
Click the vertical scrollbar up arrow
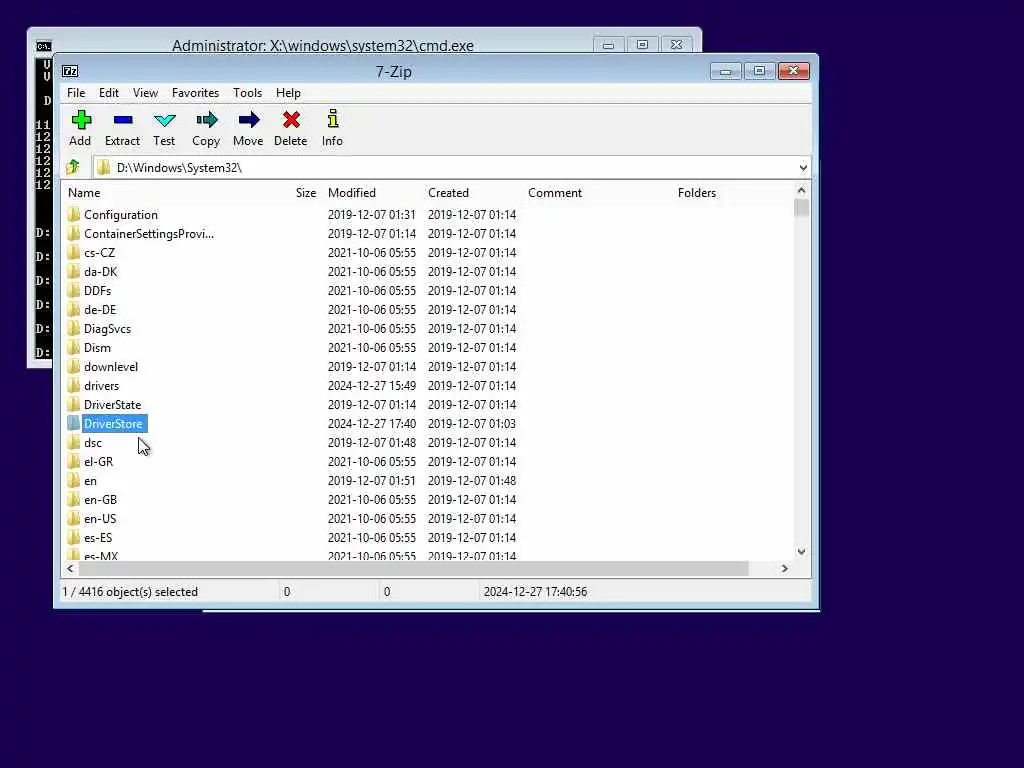tap(801, 190)
